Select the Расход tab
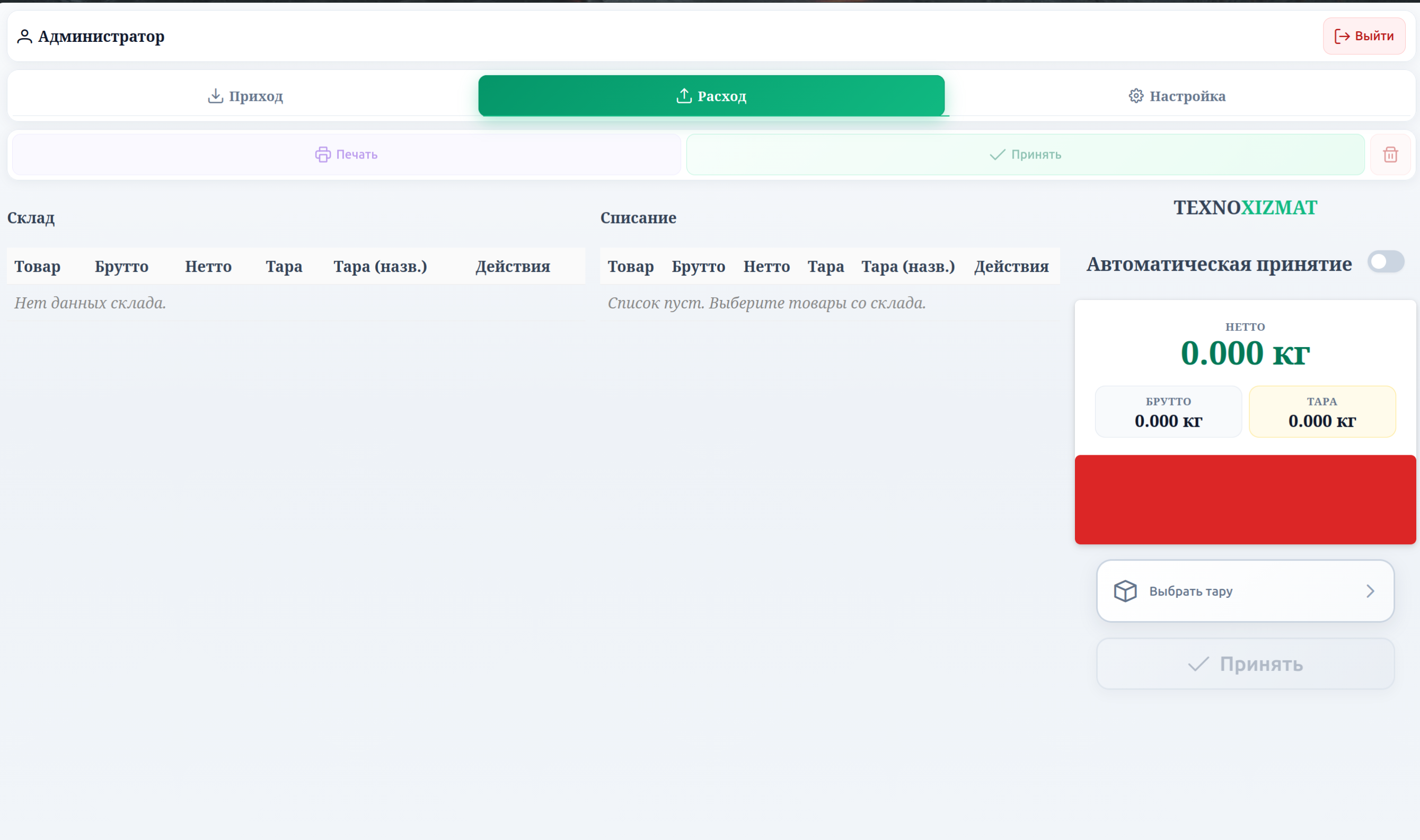1420x840 pixels. point(711,96)
